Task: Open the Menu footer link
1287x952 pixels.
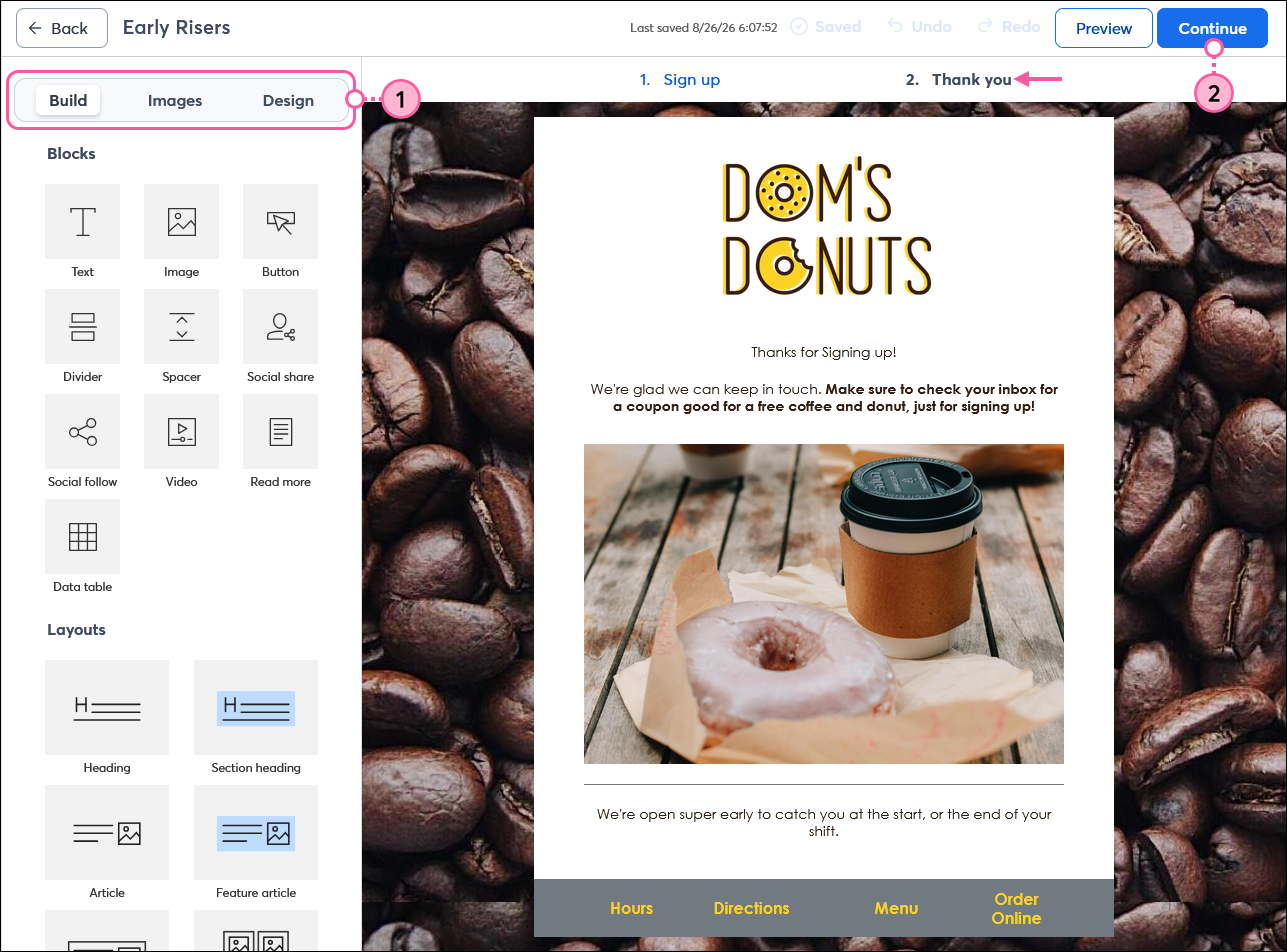Action: tap(896, 908)
